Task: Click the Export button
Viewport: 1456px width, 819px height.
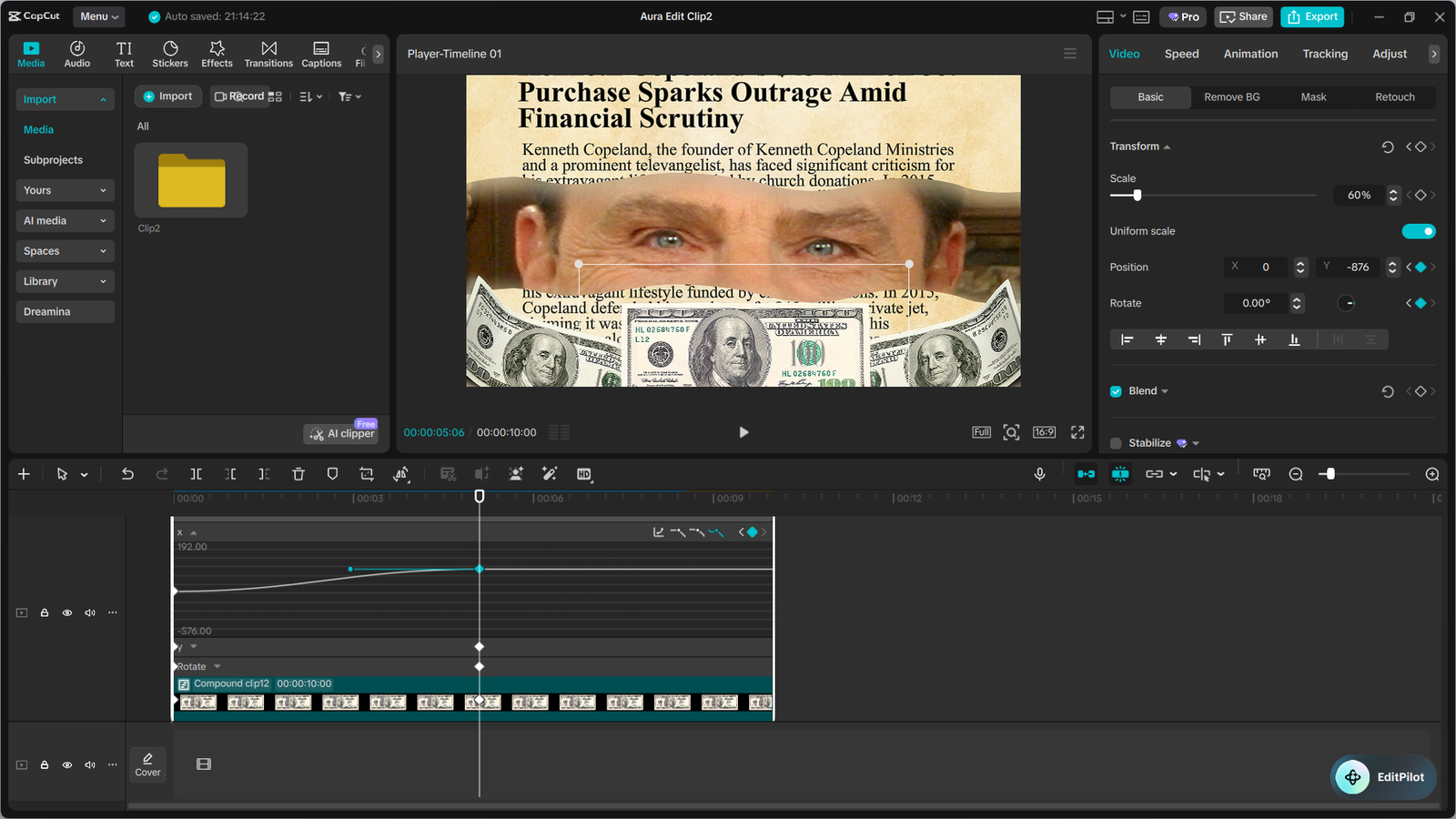Action: point(1312,16)
